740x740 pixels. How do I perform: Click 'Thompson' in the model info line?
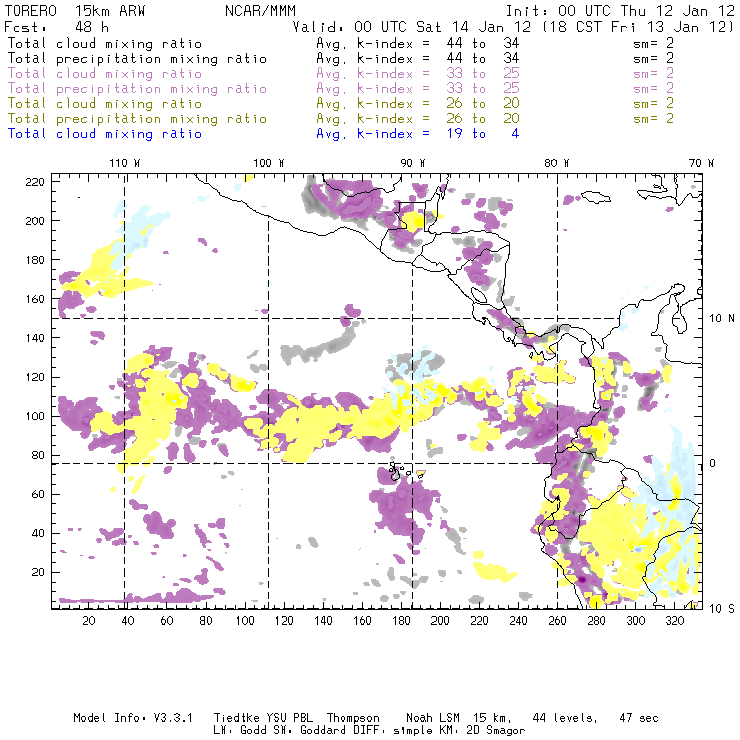pyautogui.click(x=353, y=718)
